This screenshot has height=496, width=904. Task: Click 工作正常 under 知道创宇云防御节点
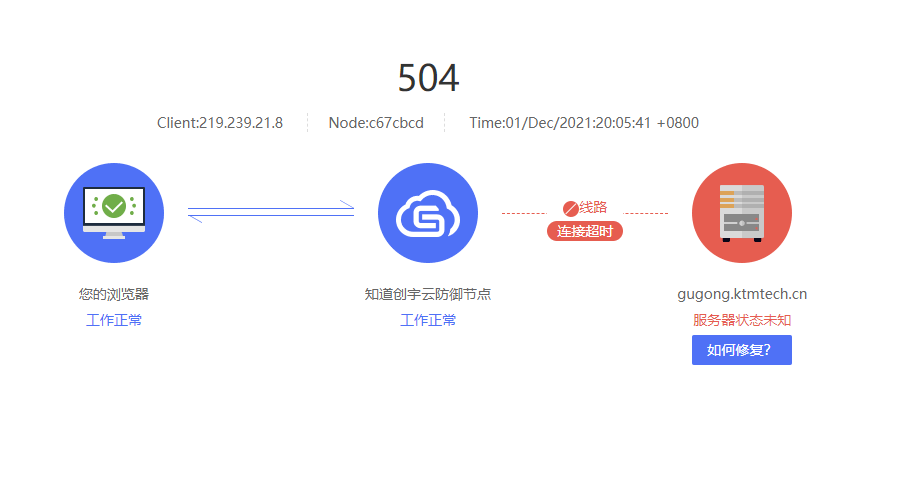tap(428, 320)
